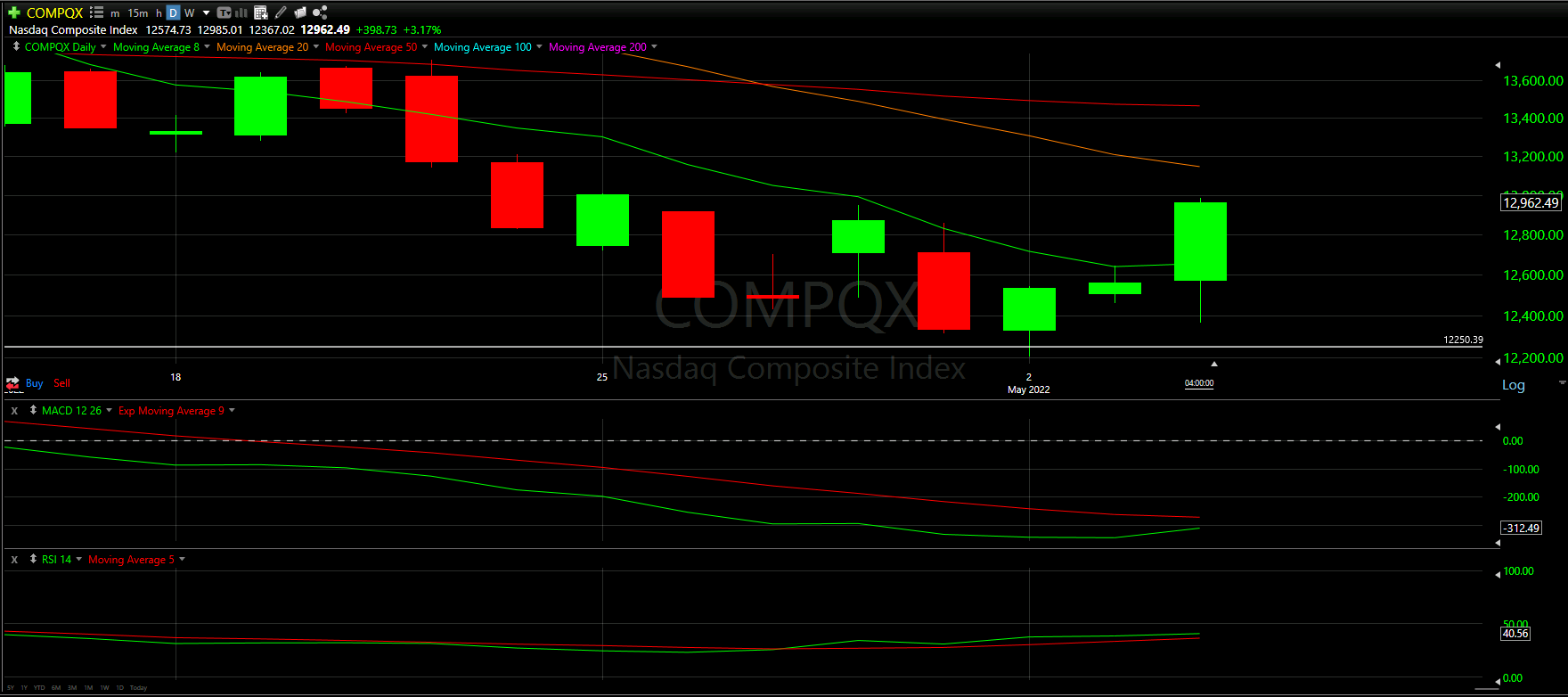Select the Daily (D) timeframe

[173, 12]
